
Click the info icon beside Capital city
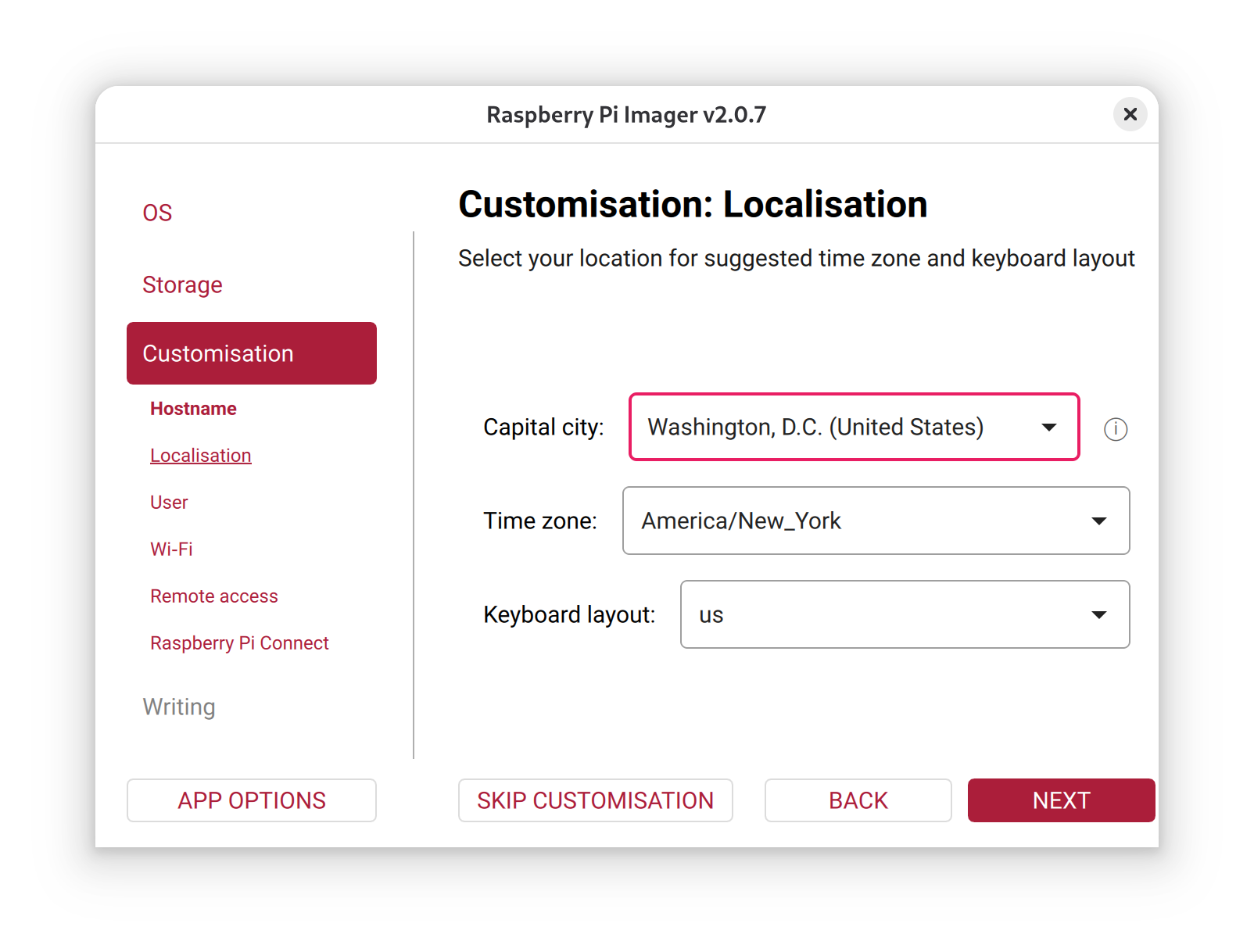tap(1116, 428)
